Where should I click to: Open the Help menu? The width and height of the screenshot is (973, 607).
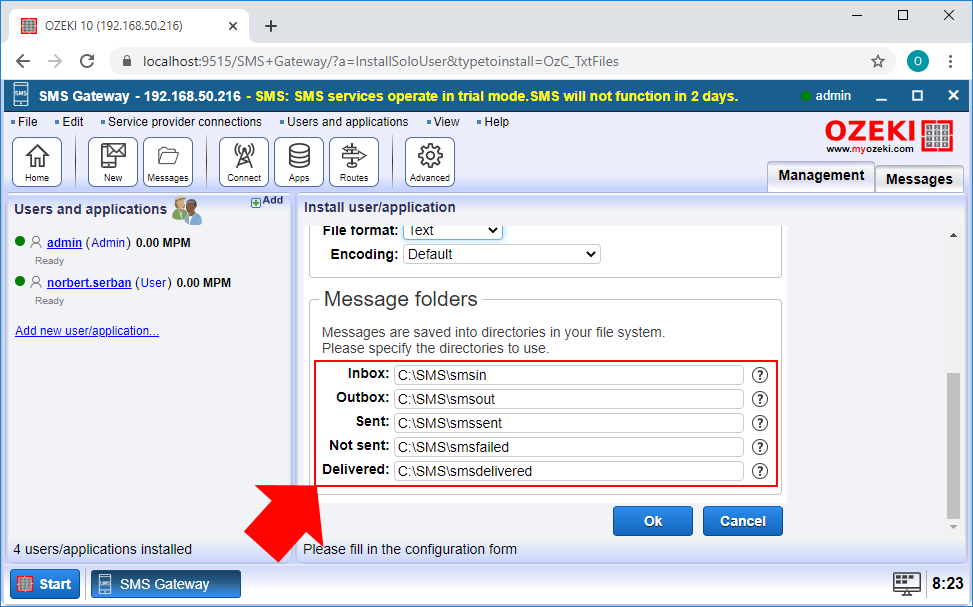point(496,122)
